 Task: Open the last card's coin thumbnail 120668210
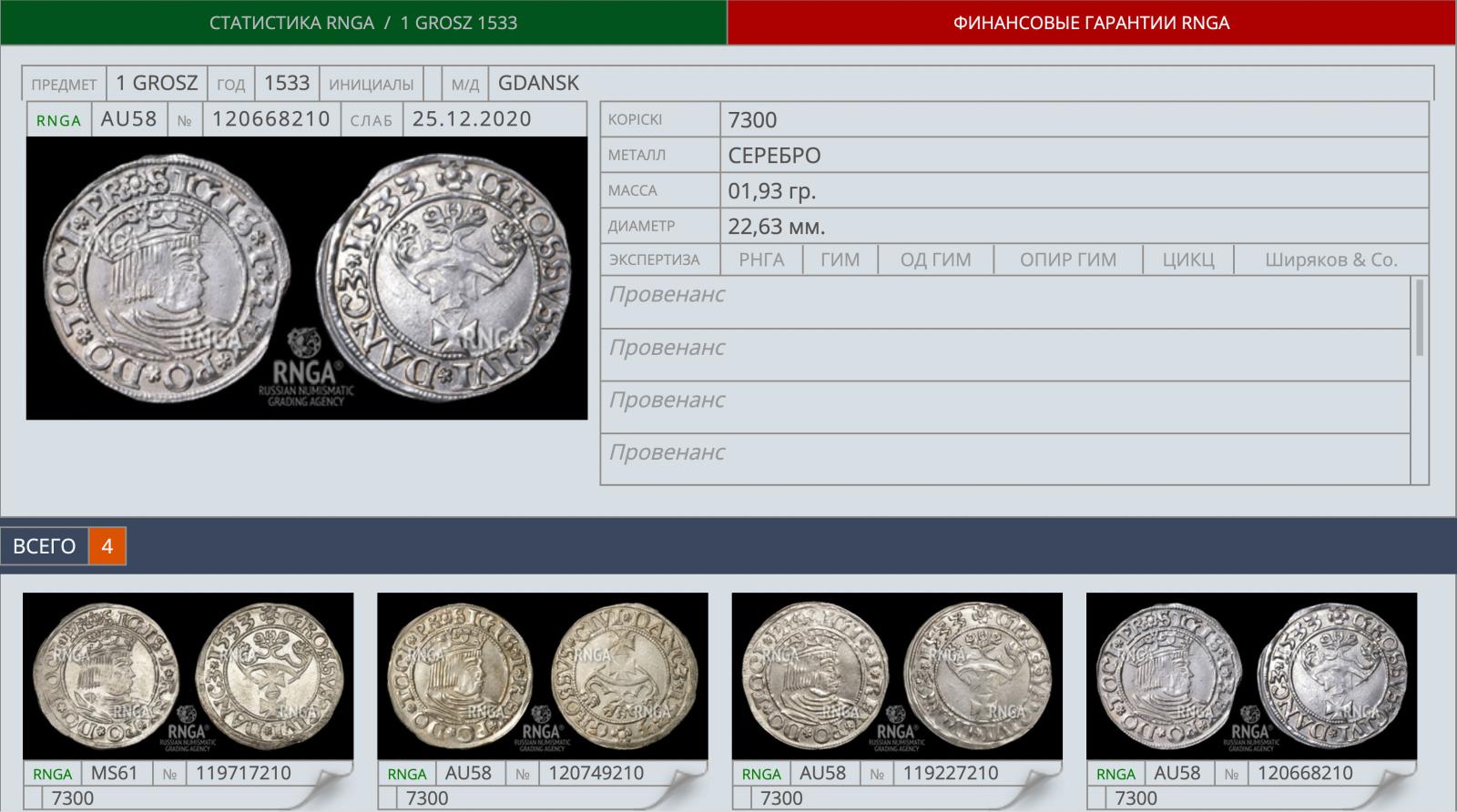(1251, 676)
